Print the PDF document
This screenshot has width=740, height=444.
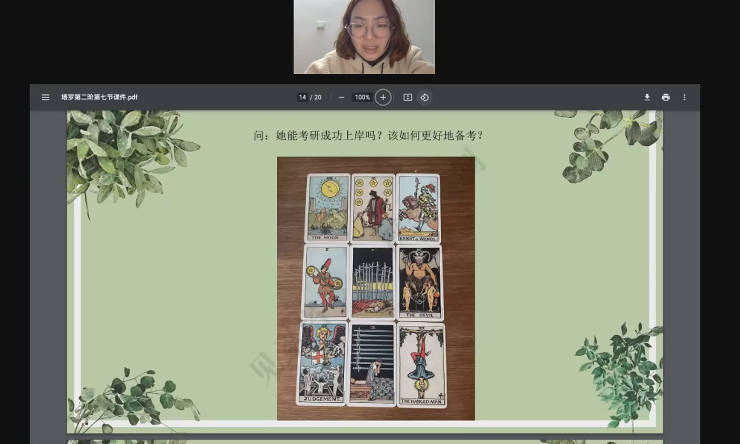tap(666, 97)
